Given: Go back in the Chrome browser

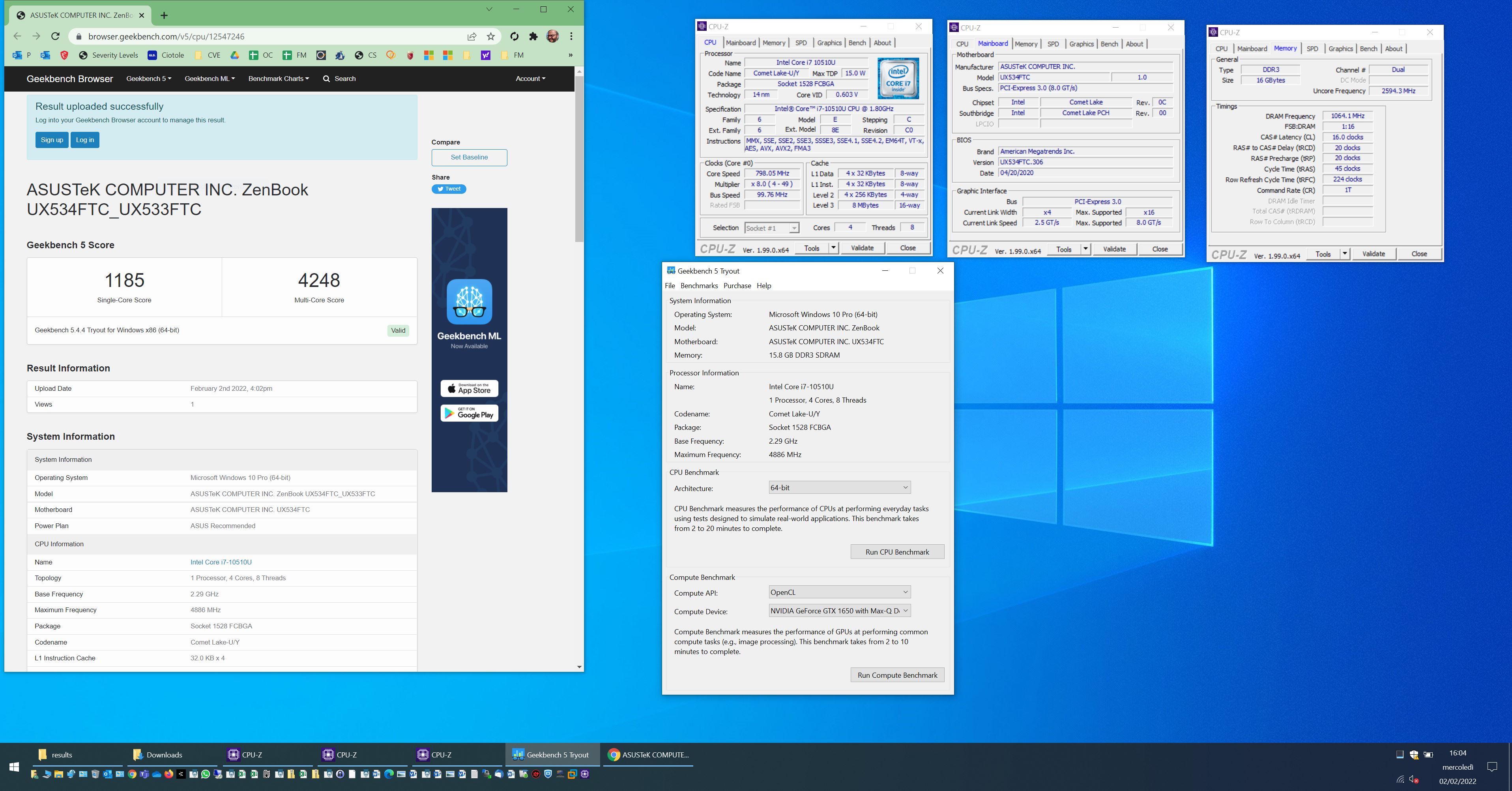Looking at the screenshot, I should tap(17, 36).
